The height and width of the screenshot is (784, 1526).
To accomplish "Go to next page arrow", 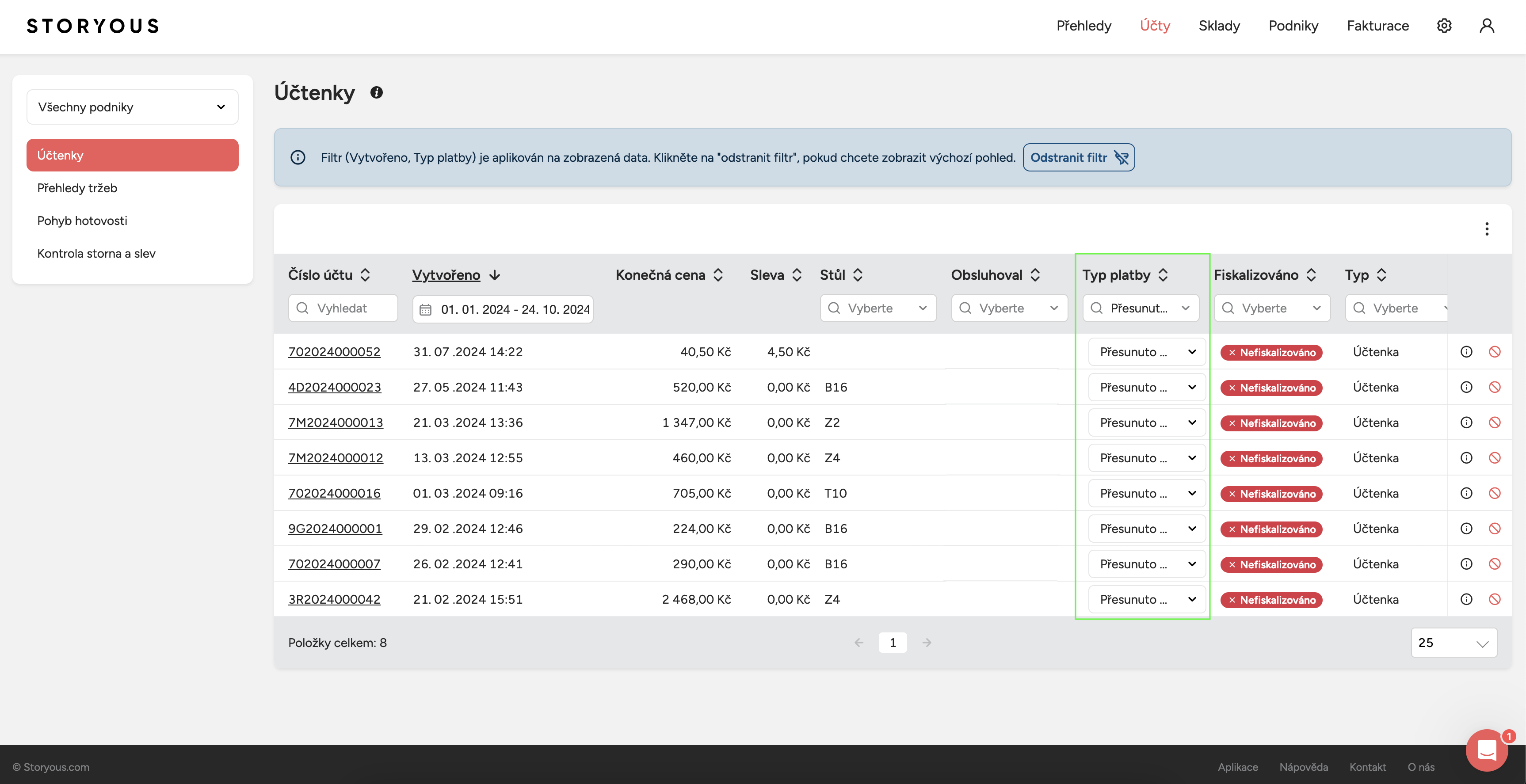I will (927, 643).
